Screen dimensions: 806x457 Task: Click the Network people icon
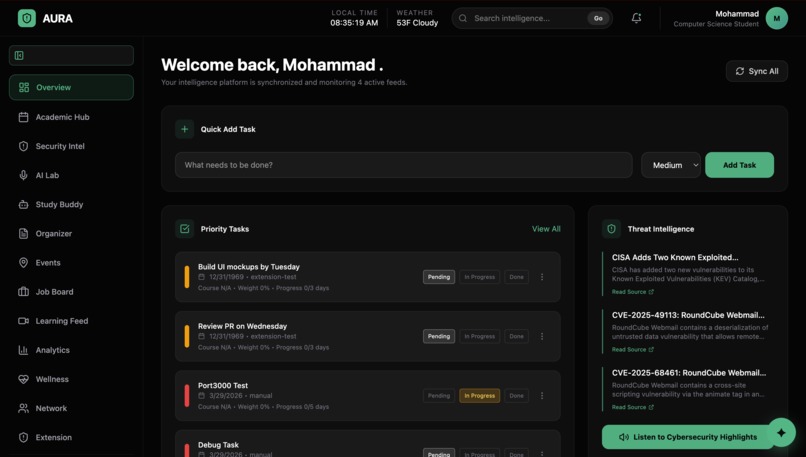coord(23,408)
